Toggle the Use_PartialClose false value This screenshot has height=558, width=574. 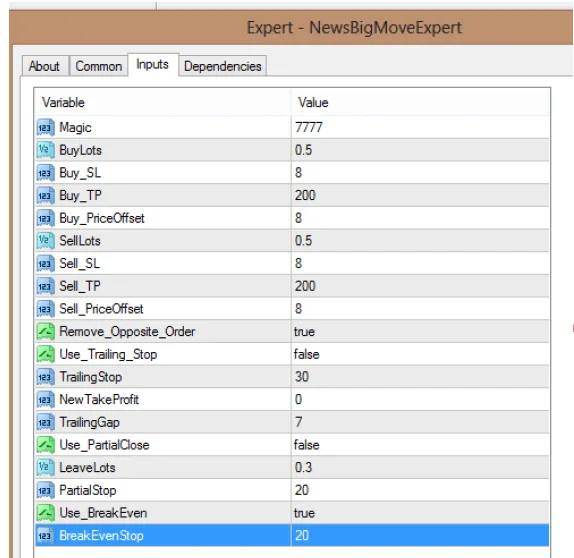(420, 445)
